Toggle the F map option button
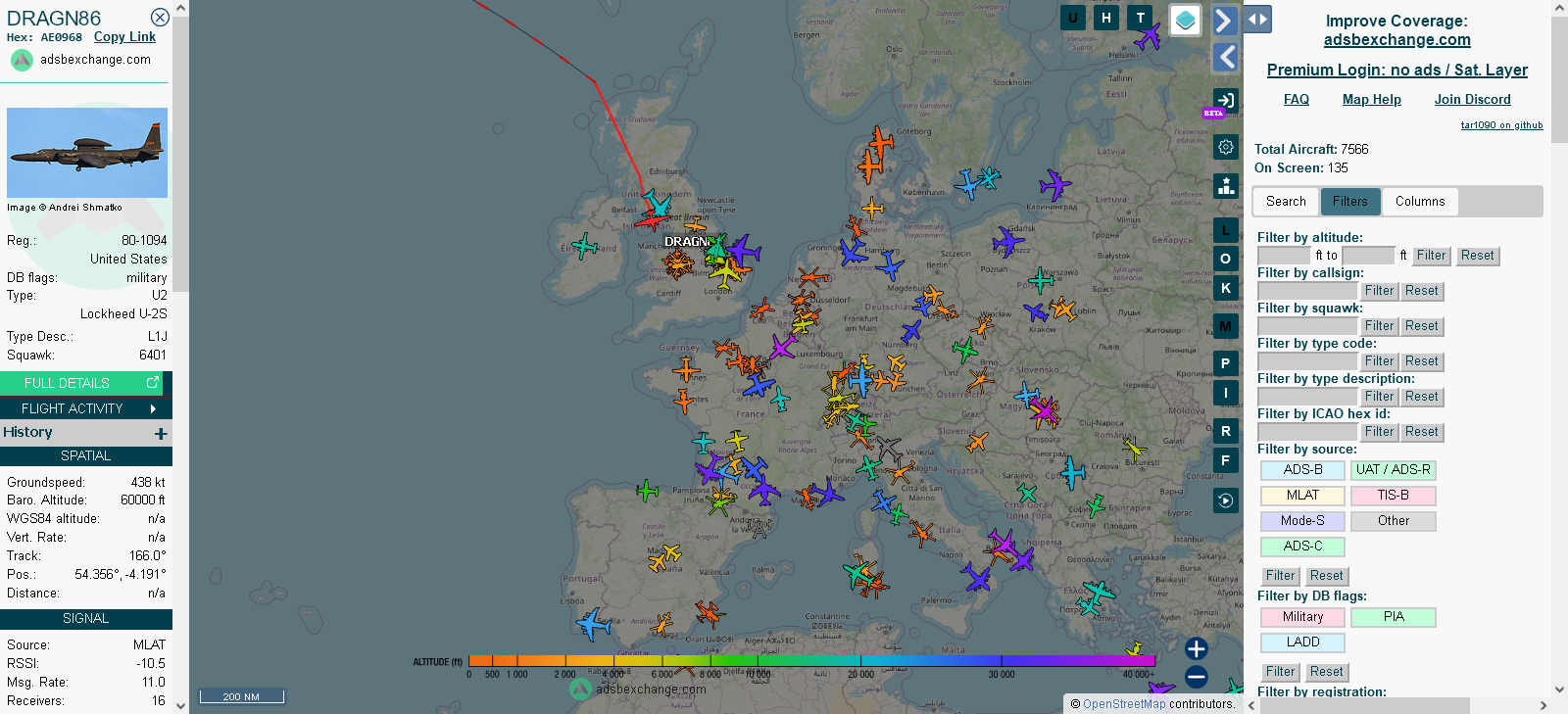 (1226, 460)
